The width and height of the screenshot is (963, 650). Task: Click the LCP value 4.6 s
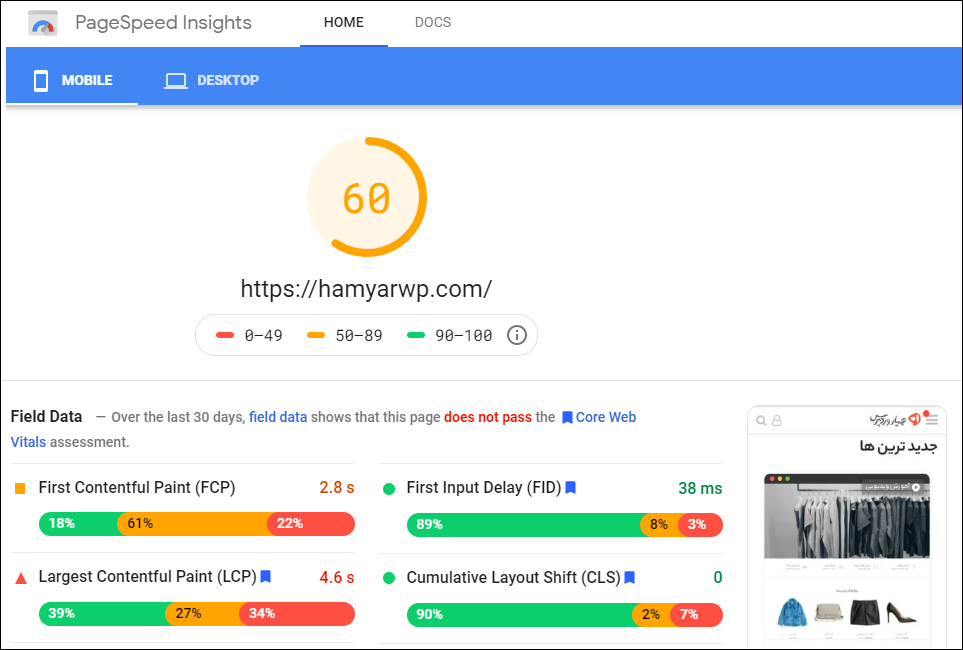[x=337, y=578]
